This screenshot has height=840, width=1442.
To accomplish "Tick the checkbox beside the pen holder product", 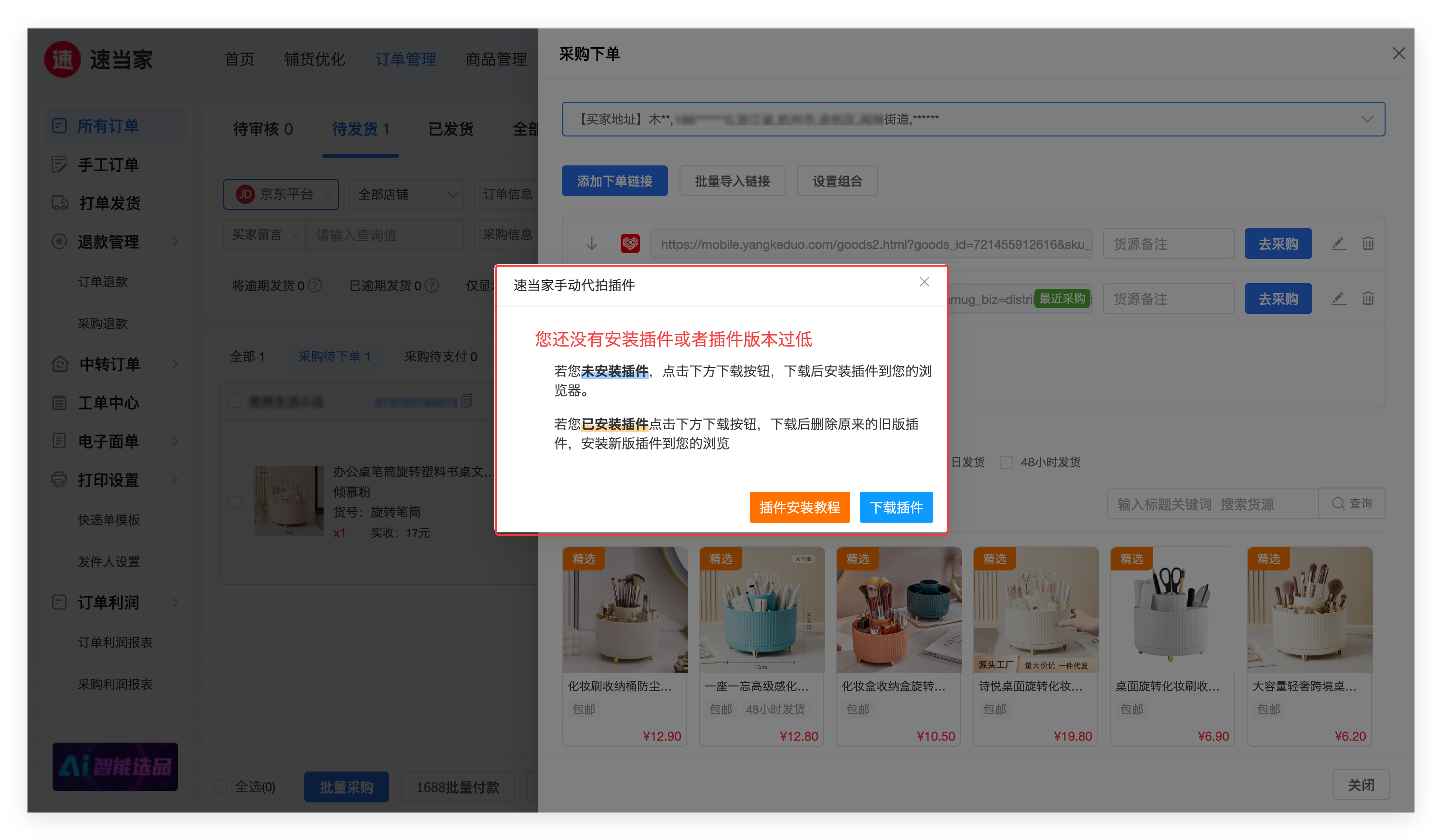I will 234,502.
